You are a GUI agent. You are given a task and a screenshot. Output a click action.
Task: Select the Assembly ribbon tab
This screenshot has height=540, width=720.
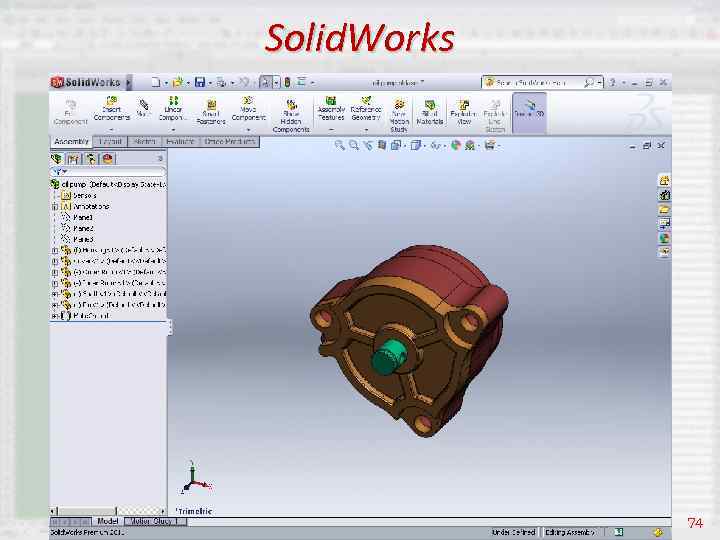[x=71, y=141]
